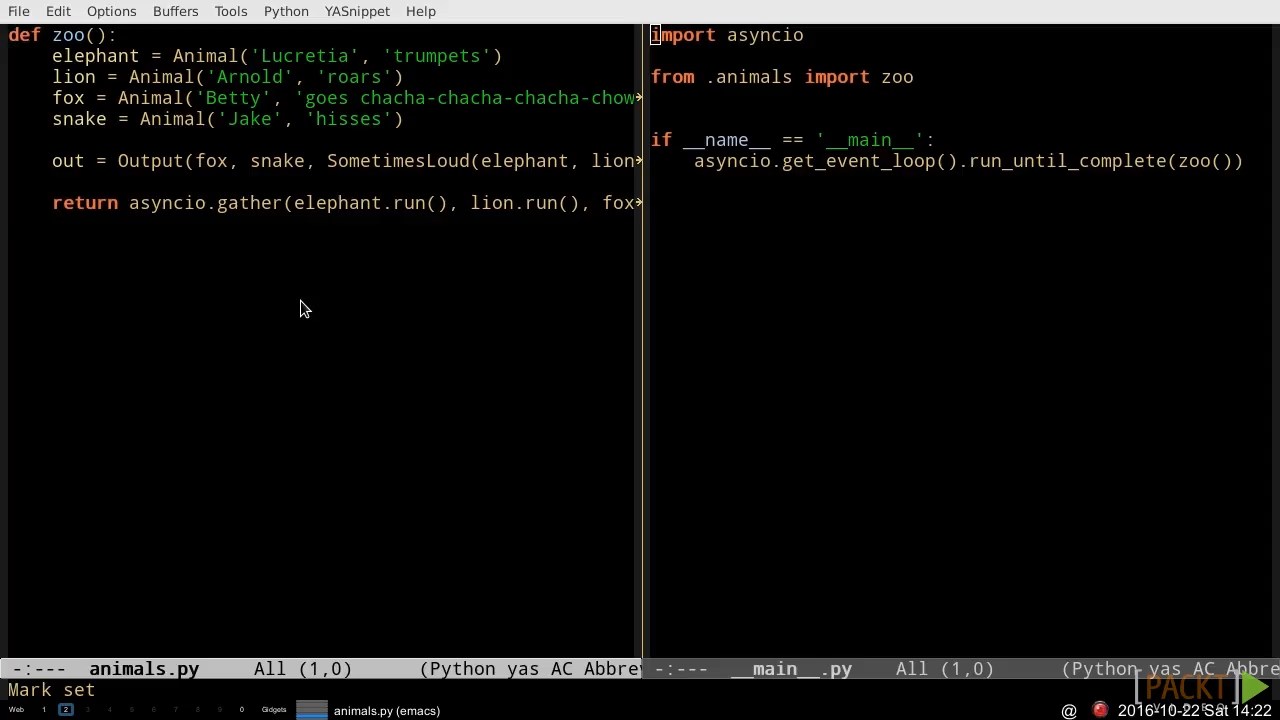
Task: Click the 'import' keyword on the first line of __main__.py
Action: point(683,35)
